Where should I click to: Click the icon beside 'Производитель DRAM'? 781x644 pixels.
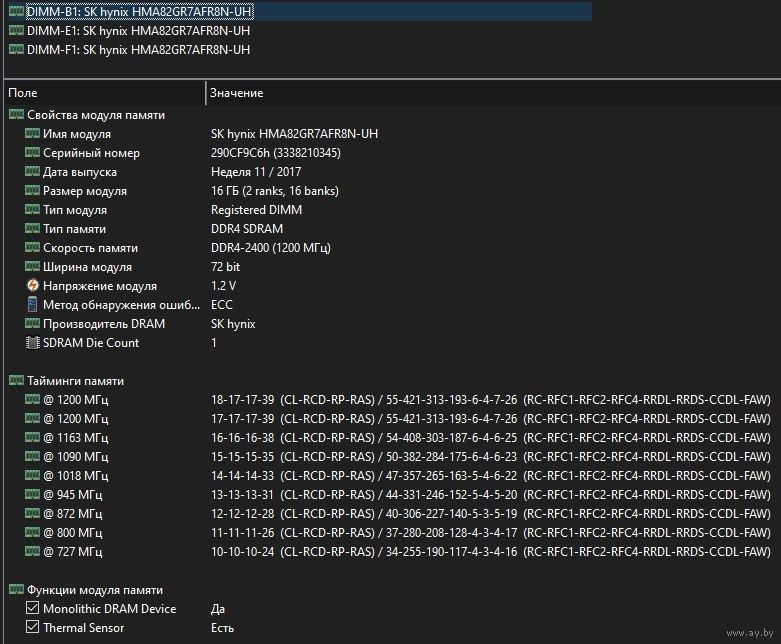[x=32, y=323]
